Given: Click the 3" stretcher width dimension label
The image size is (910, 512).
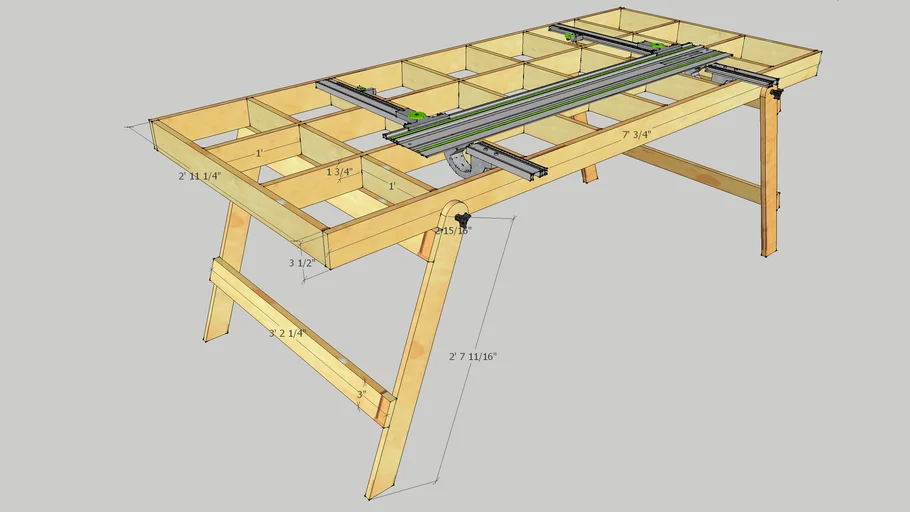Looking at the screenshot, I should pyautogui.click(x=361, y=394).
